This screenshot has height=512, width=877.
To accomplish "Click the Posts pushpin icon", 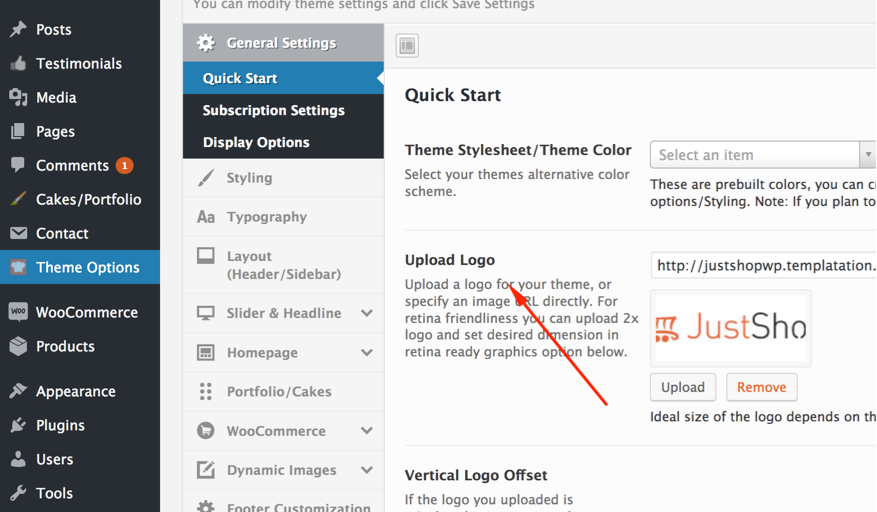I will tap(18, 30).
